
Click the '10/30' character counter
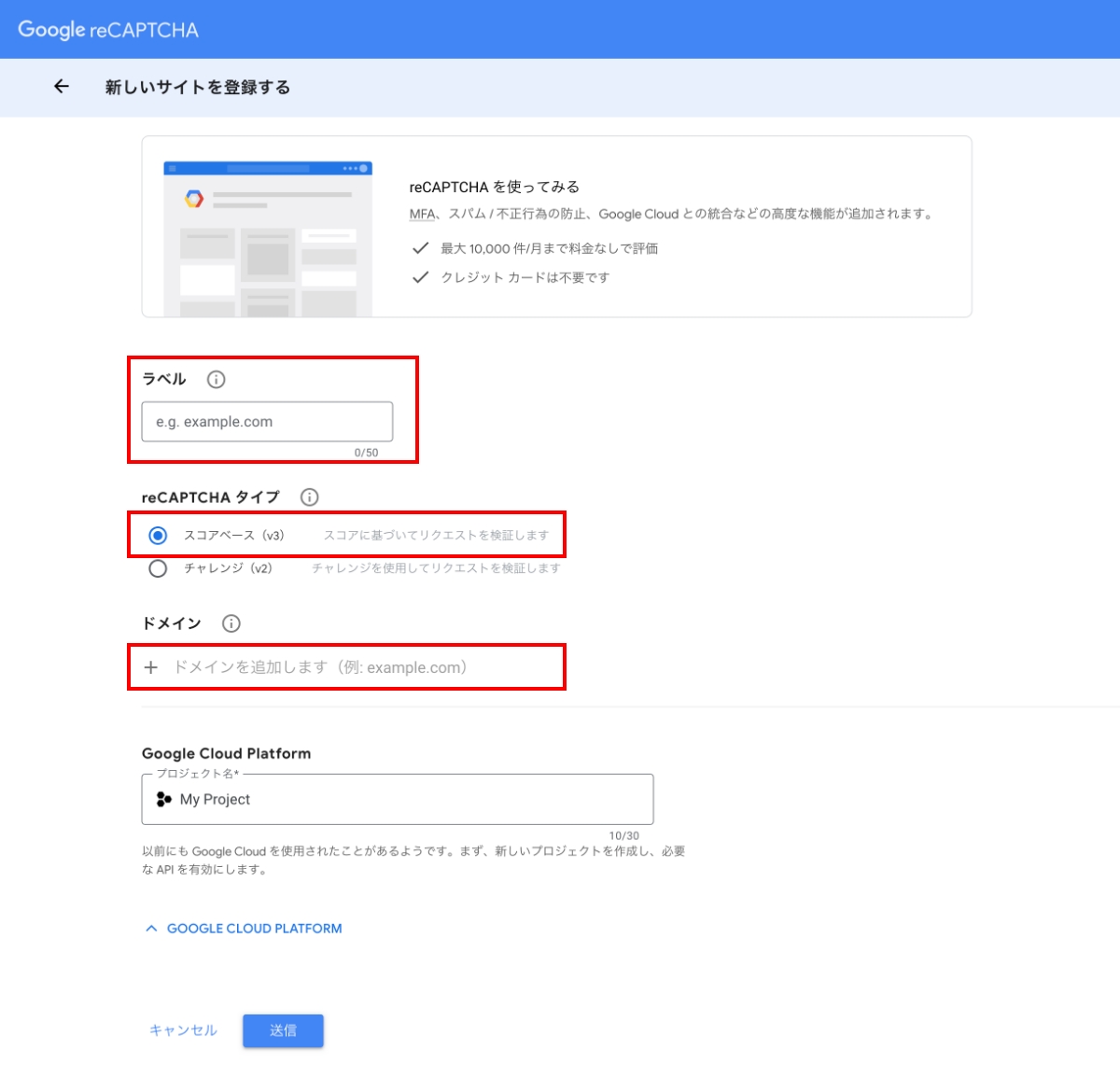[x=623, y=836]
